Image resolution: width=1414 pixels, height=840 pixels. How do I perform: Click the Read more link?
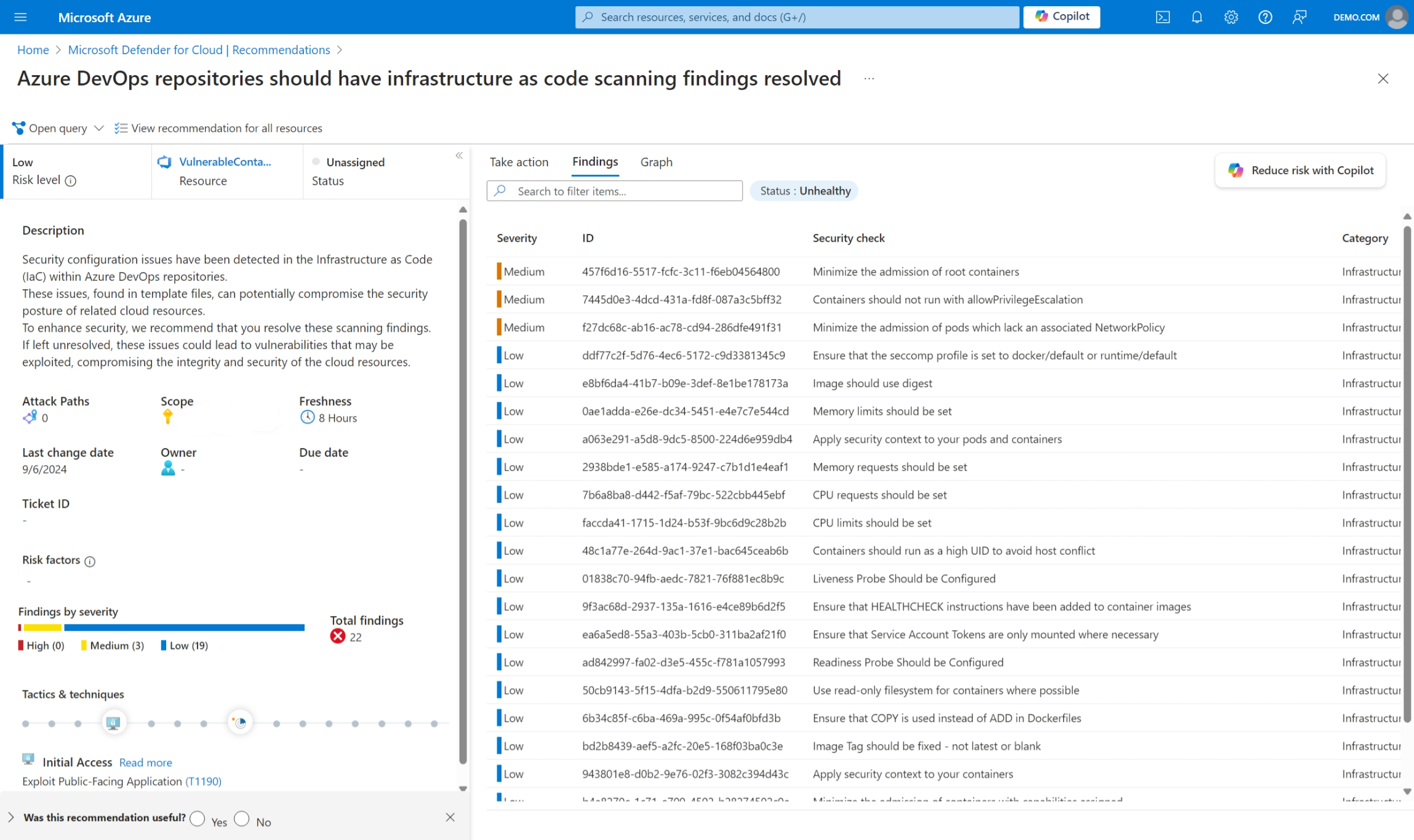(146, 762)
